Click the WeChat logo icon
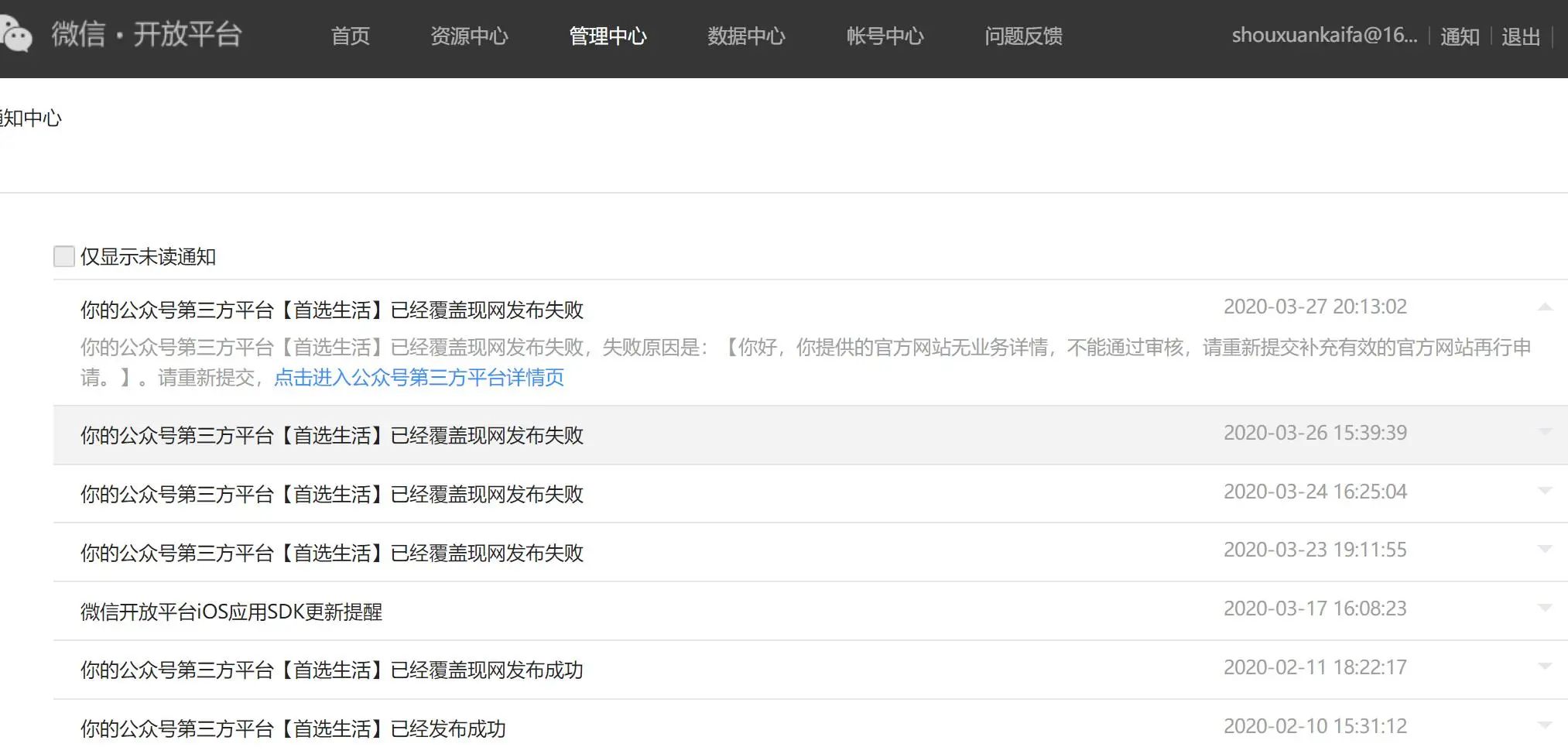 (x=16, y=35)
